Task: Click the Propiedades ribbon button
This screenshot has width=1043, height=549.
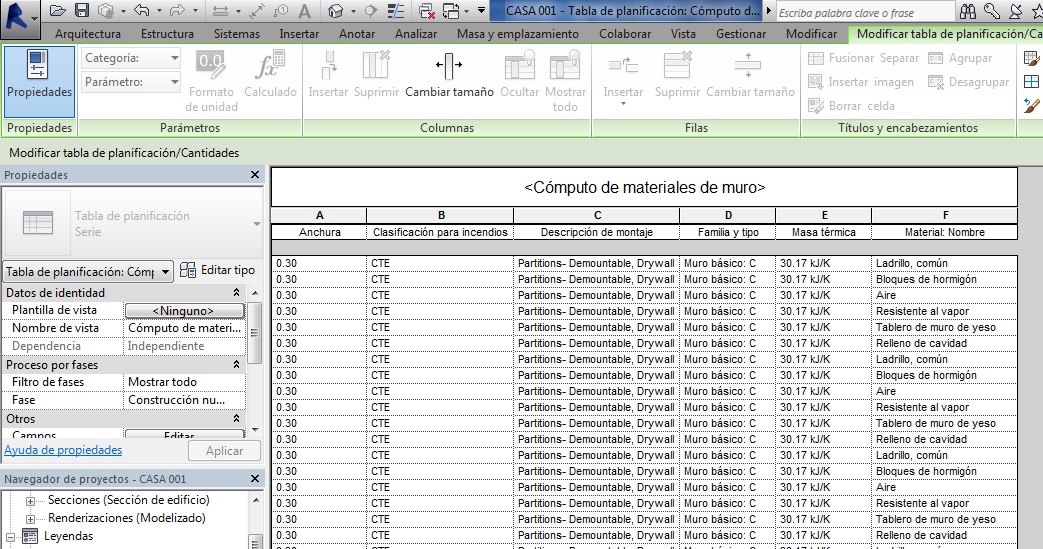Action: click(40, 80)
